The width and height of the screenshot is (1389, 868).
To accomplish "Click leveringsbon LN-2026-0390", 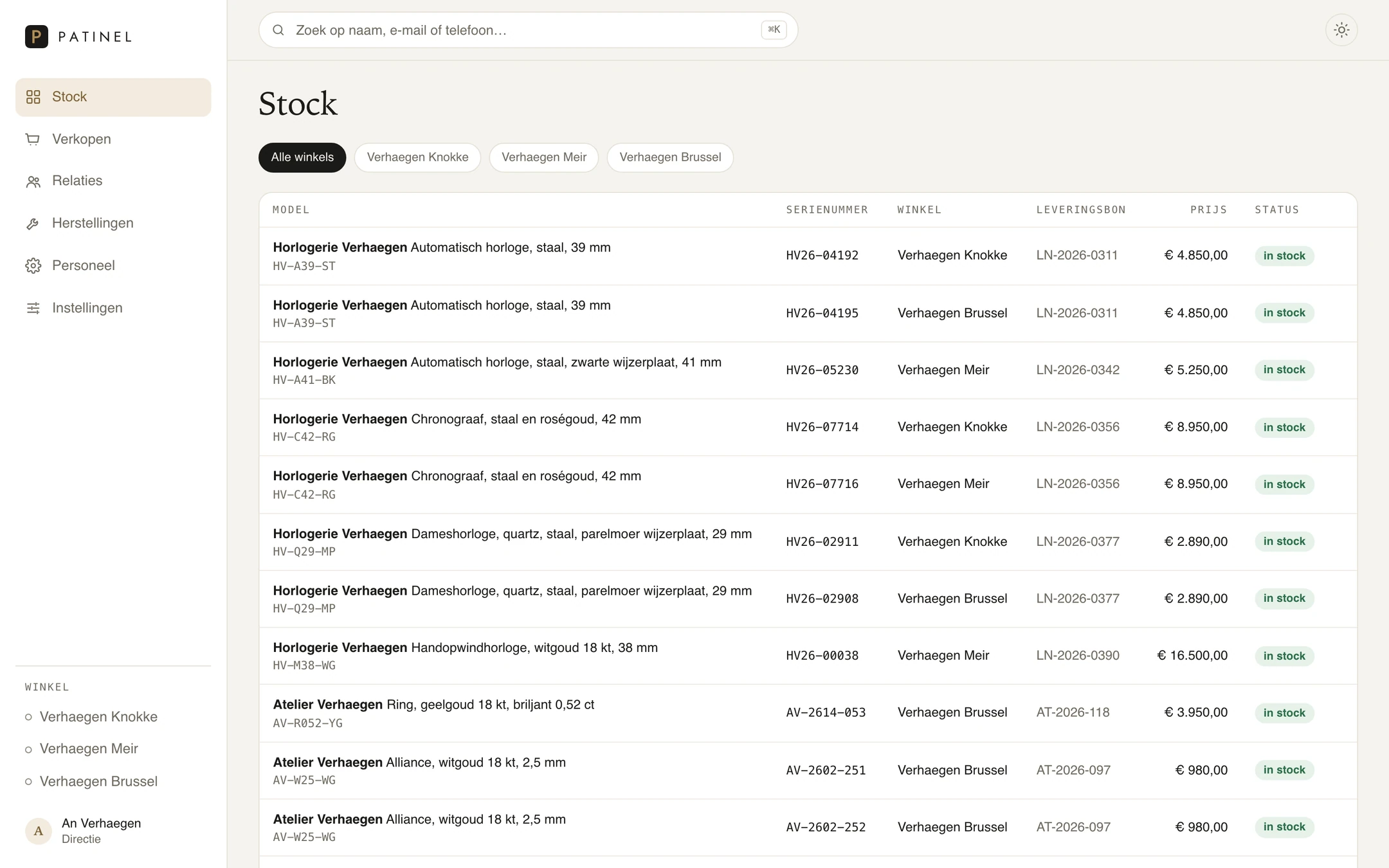I will [x=1078, y=656].
